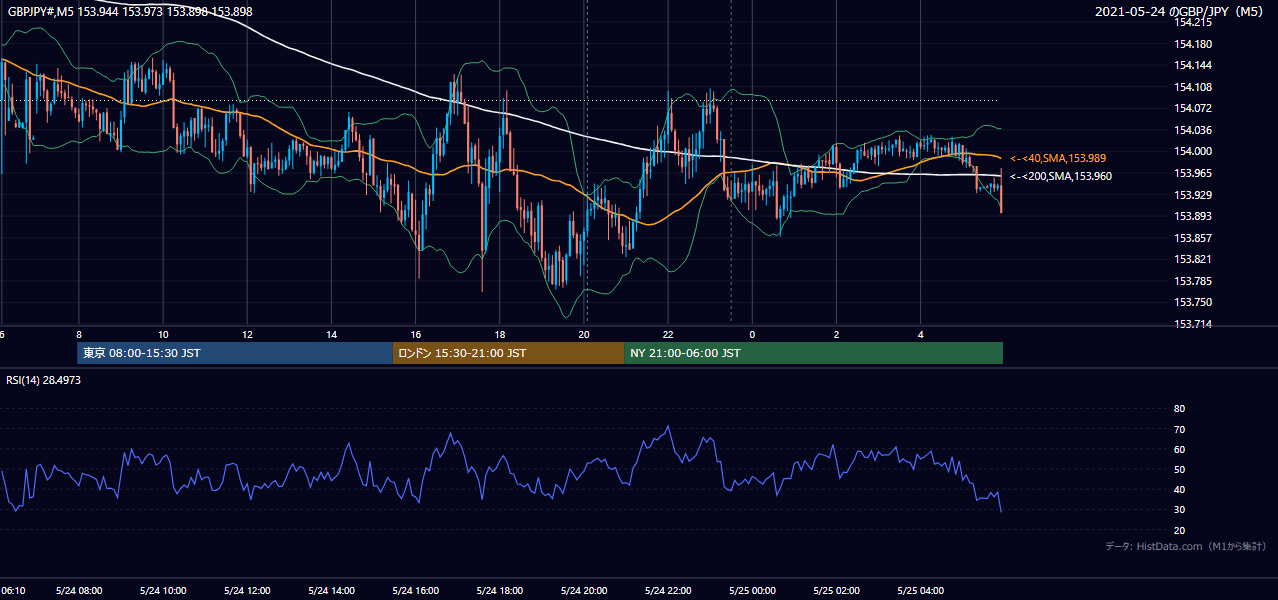The image size is (1278, 600).
Task: Click hour label 18 under price chart
Action: click(500, 334)
